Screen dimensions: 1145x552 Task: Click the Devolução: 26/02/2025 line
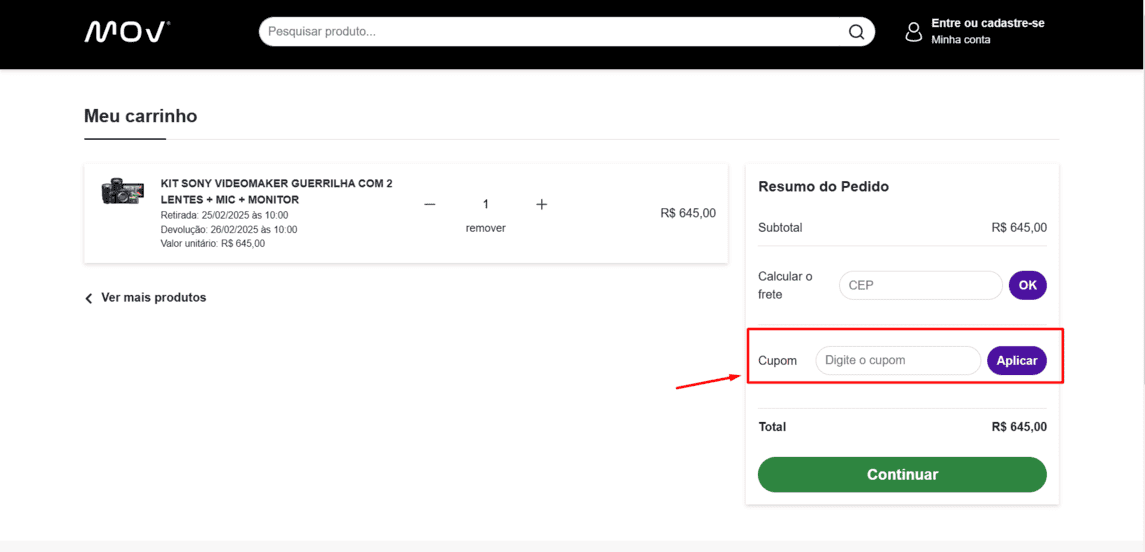pyautogui.click(x=229, y=229)
